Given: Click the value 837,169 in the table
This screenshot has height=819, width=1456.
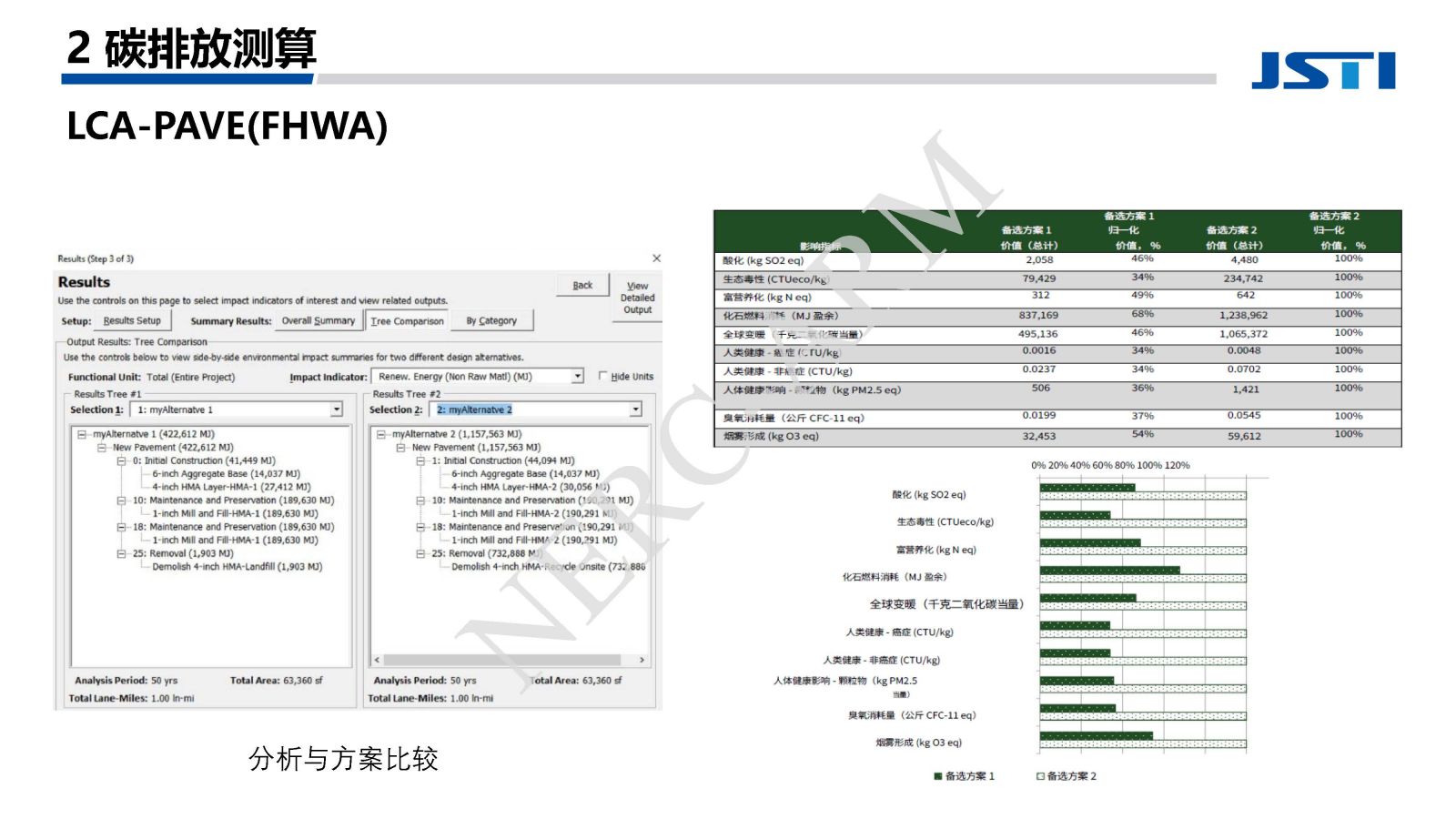Looking at the screenshot, I should coord(1038,315).
